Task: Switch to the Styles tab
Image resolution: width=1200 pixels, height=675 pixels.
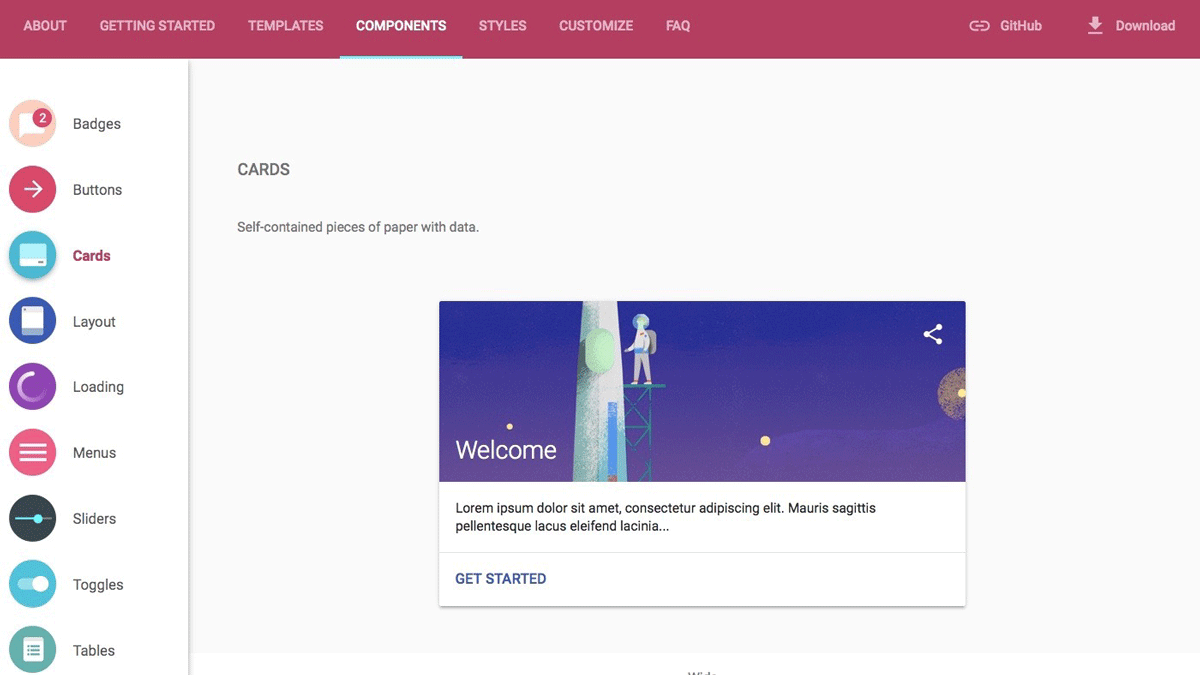Action: coord(502,26)
